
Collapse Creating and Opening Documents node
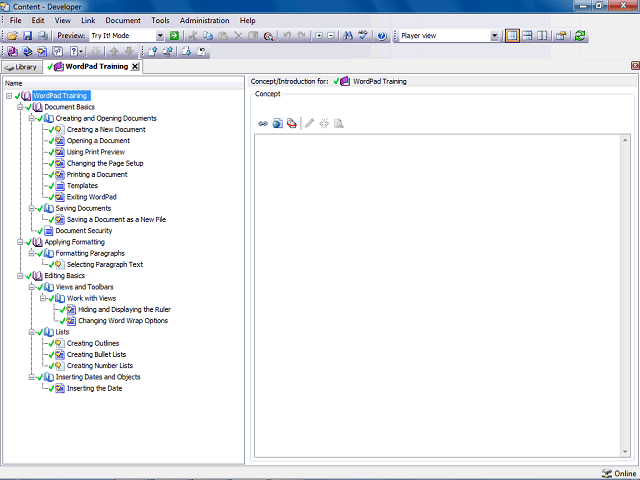pyautogui.click(x=31, y=118)
